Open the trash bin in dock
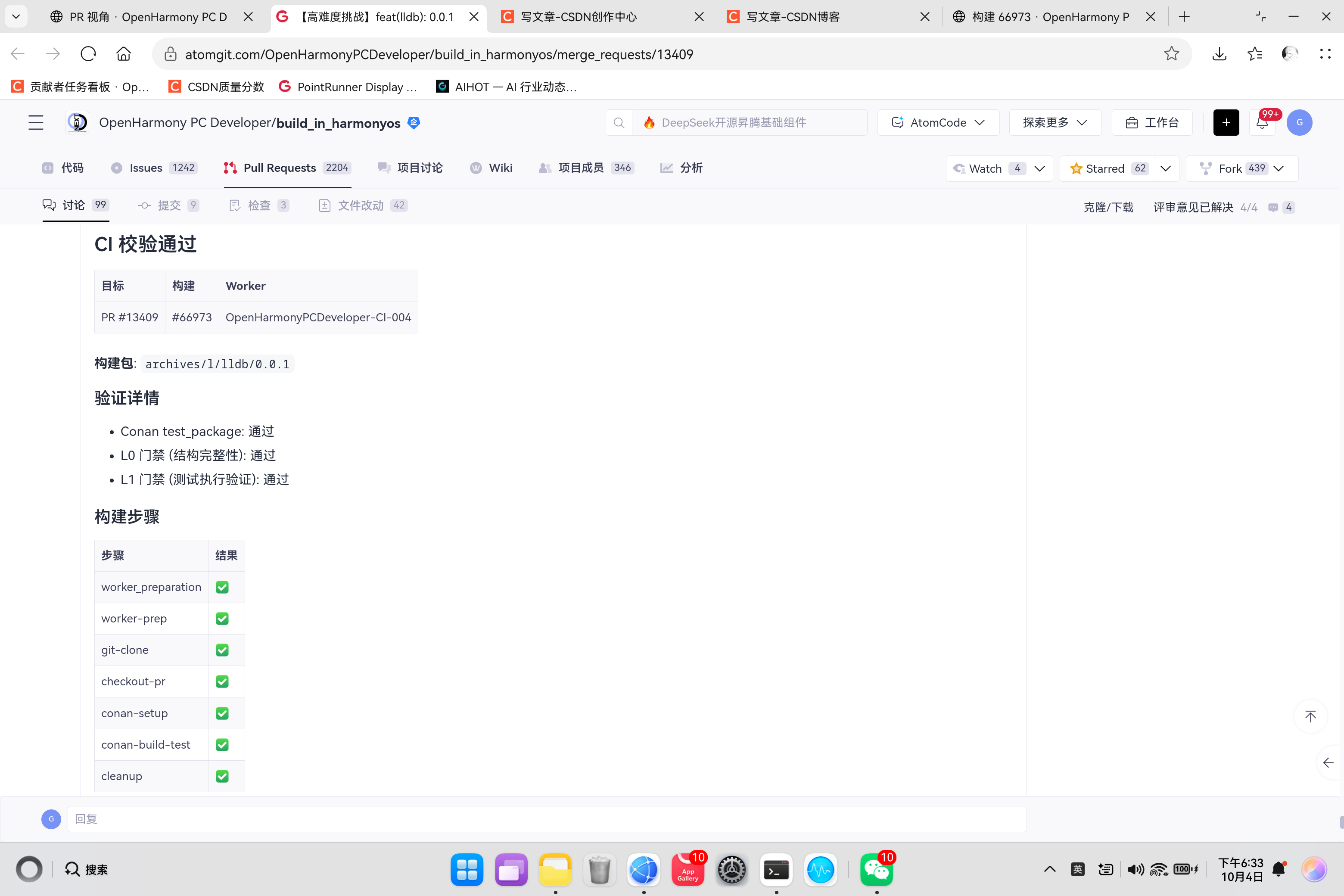 [x=600, y=870]
